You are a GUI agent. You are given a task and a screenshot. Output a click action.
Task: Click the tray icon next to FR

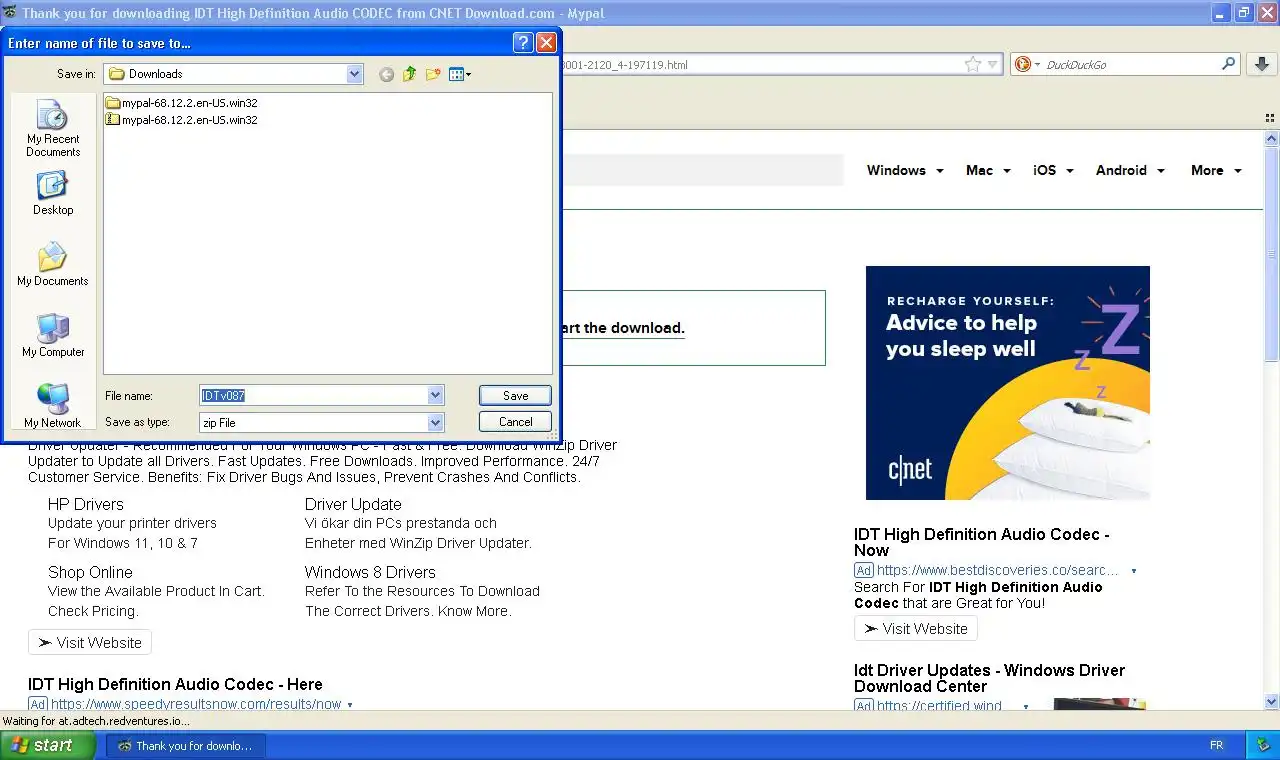click(x=1261, y=745)
